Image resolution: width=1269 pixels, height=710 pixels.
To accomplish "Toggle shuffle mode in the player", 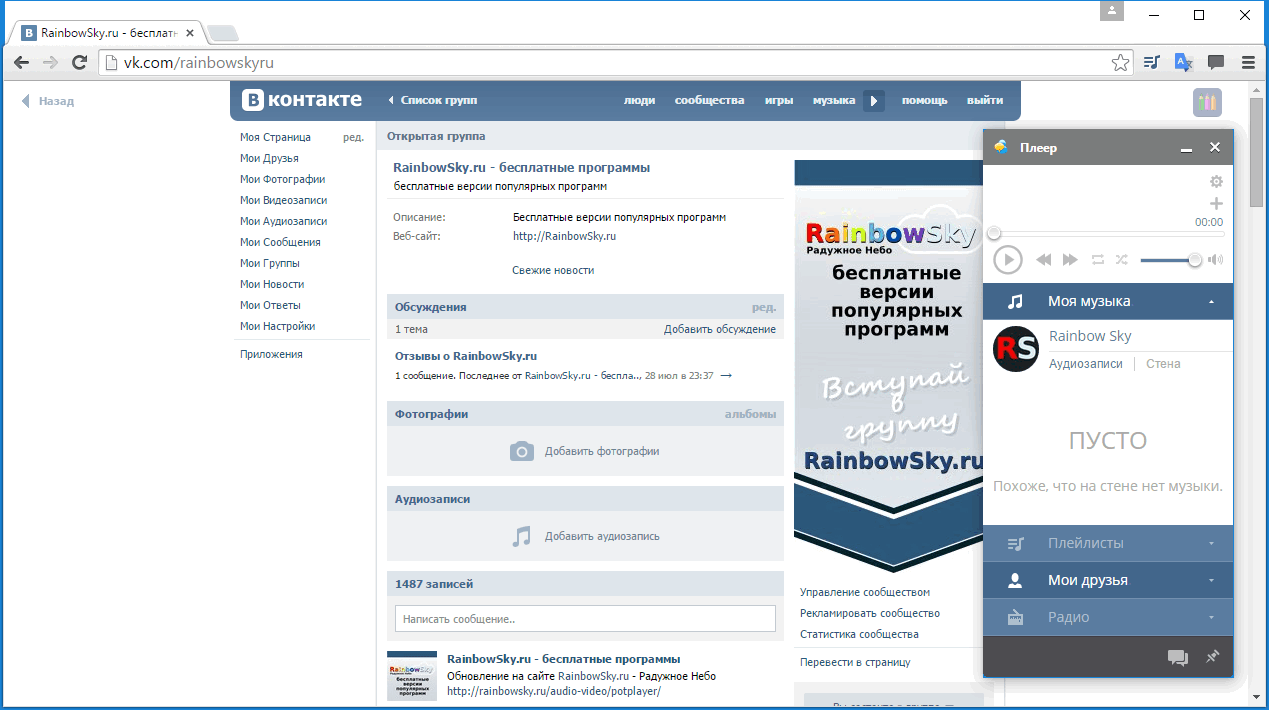I will [1122, 260].
